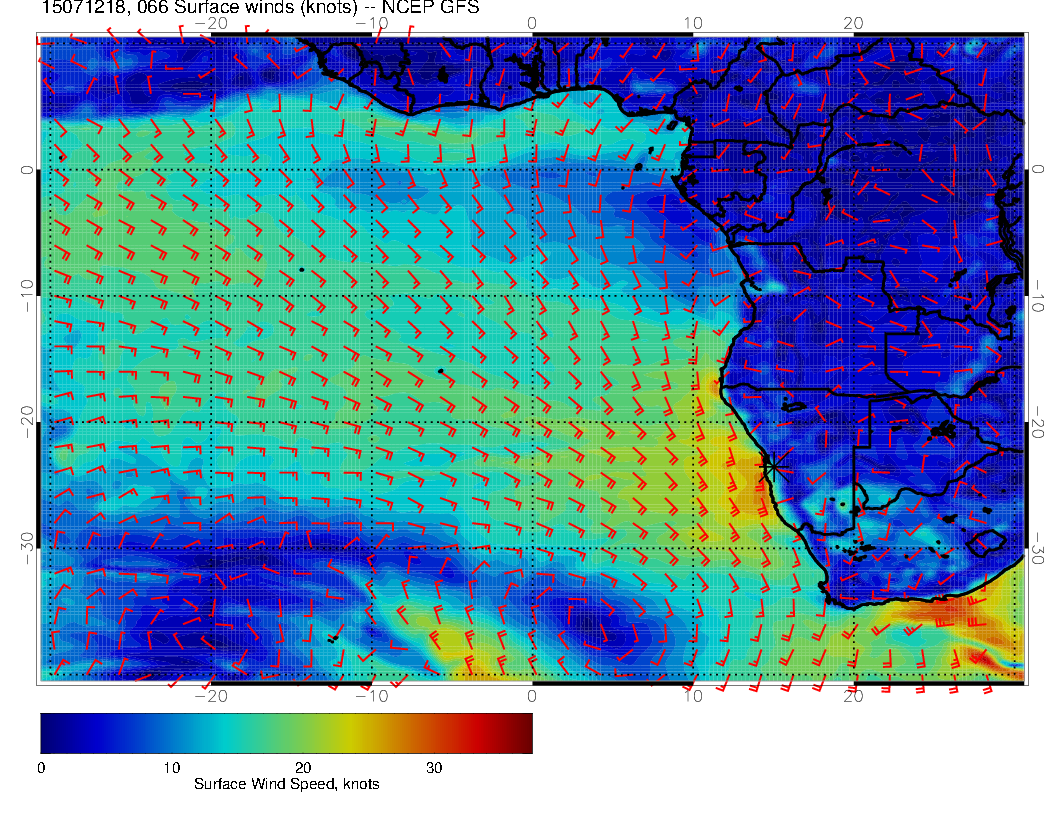Click the '-10' latitude label on right axis
The image size is (1056, 816).
tap(1038, 296)
